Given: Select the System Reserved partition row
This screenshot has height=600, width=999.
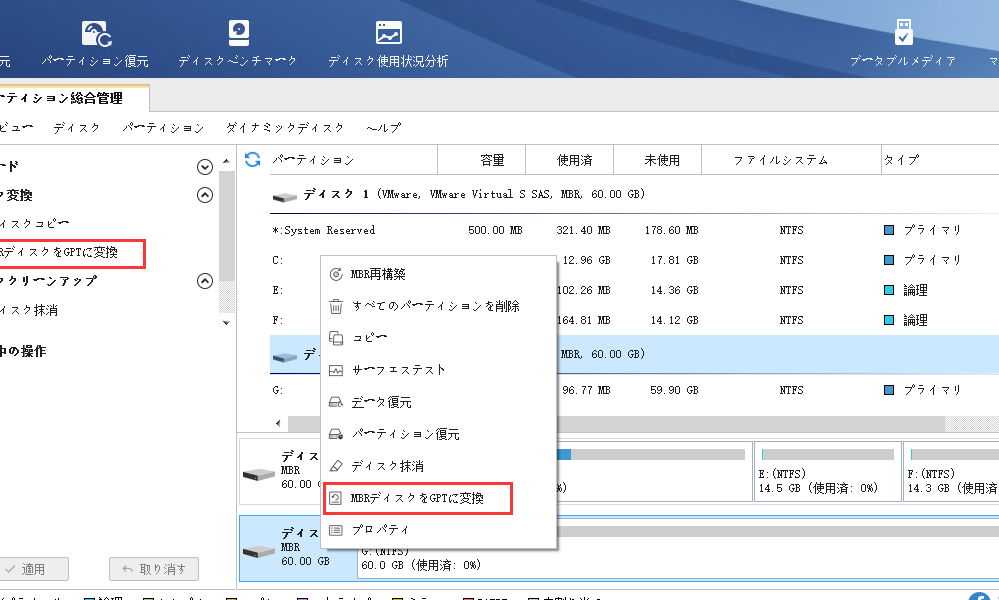Looking at the screenshot, I should 635,230.
